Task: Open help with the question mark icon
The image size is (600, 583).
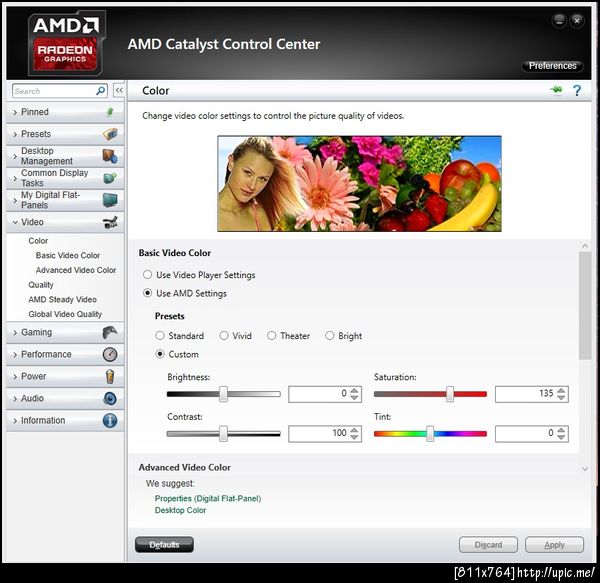Action: tap(577, 91)
